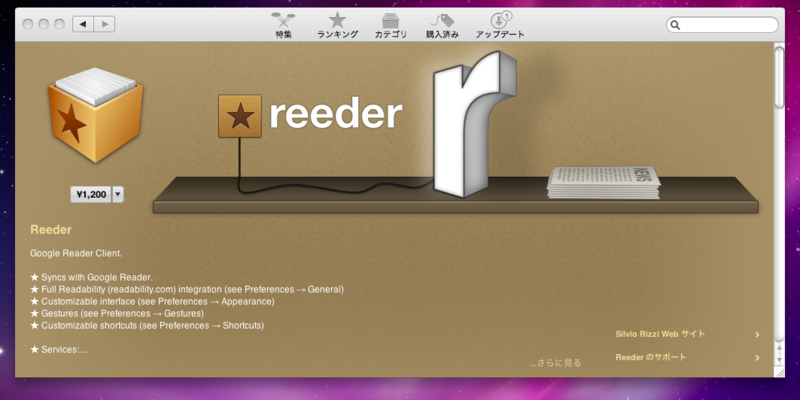Click the Reeder app box icon
Viewport: 800px width, 400px height.
(95, 115)
